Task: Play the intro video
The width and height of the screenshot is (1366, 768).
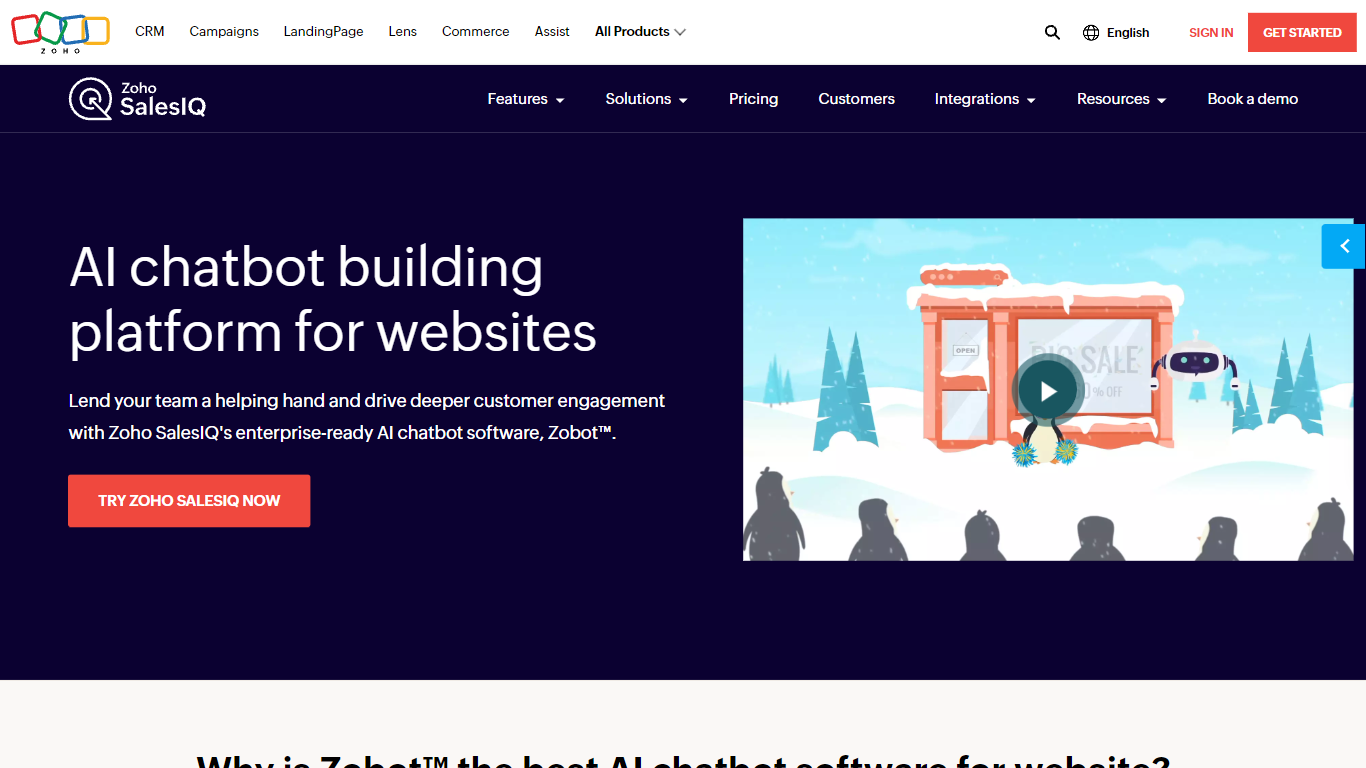Action: [1047, 391]
